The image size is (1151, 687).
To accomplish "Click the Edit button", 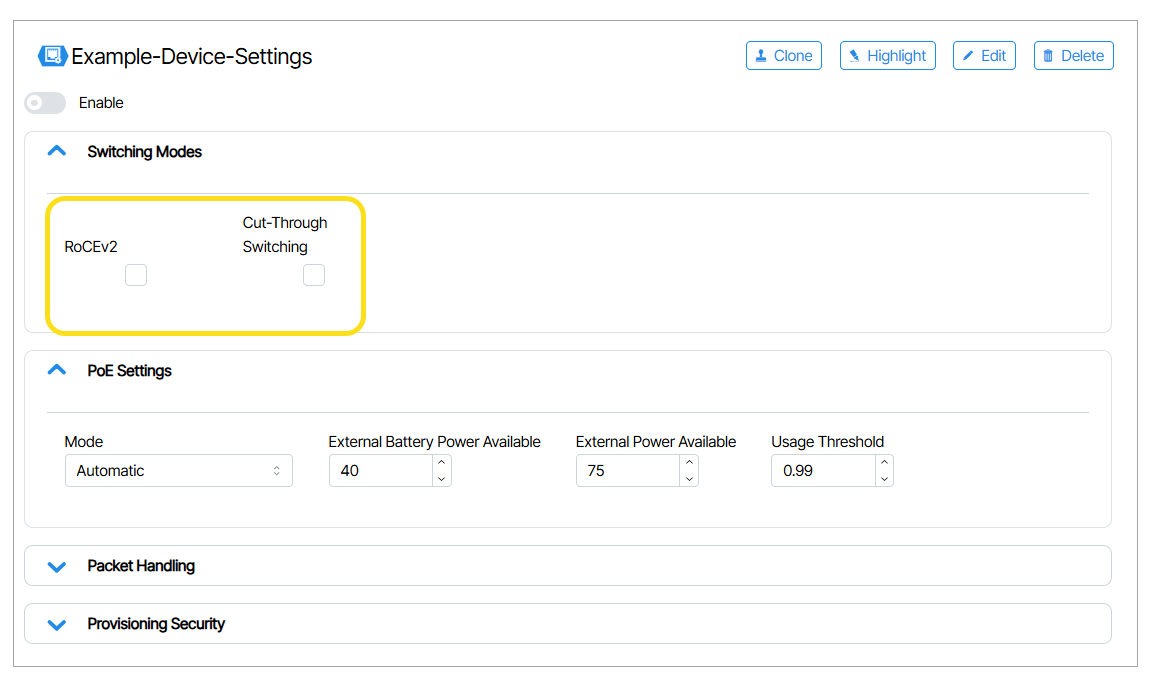I will tap(983, 56).
